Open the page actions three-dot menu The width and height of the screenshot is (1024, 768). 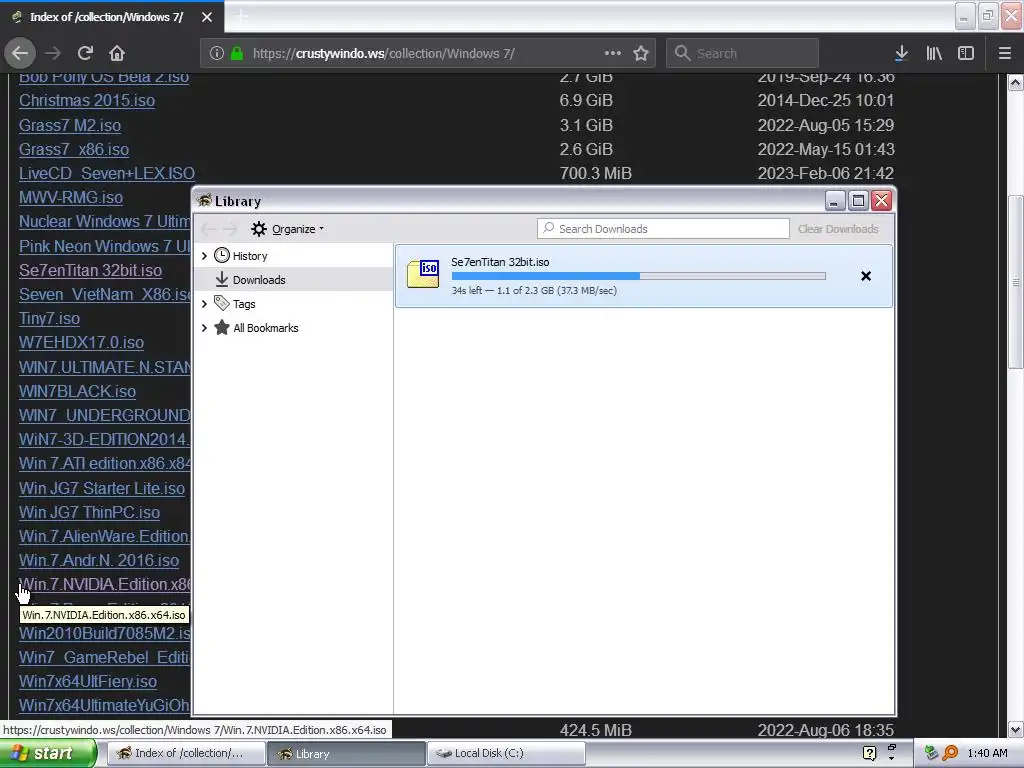pyautogui.click(x=613, y=53)
